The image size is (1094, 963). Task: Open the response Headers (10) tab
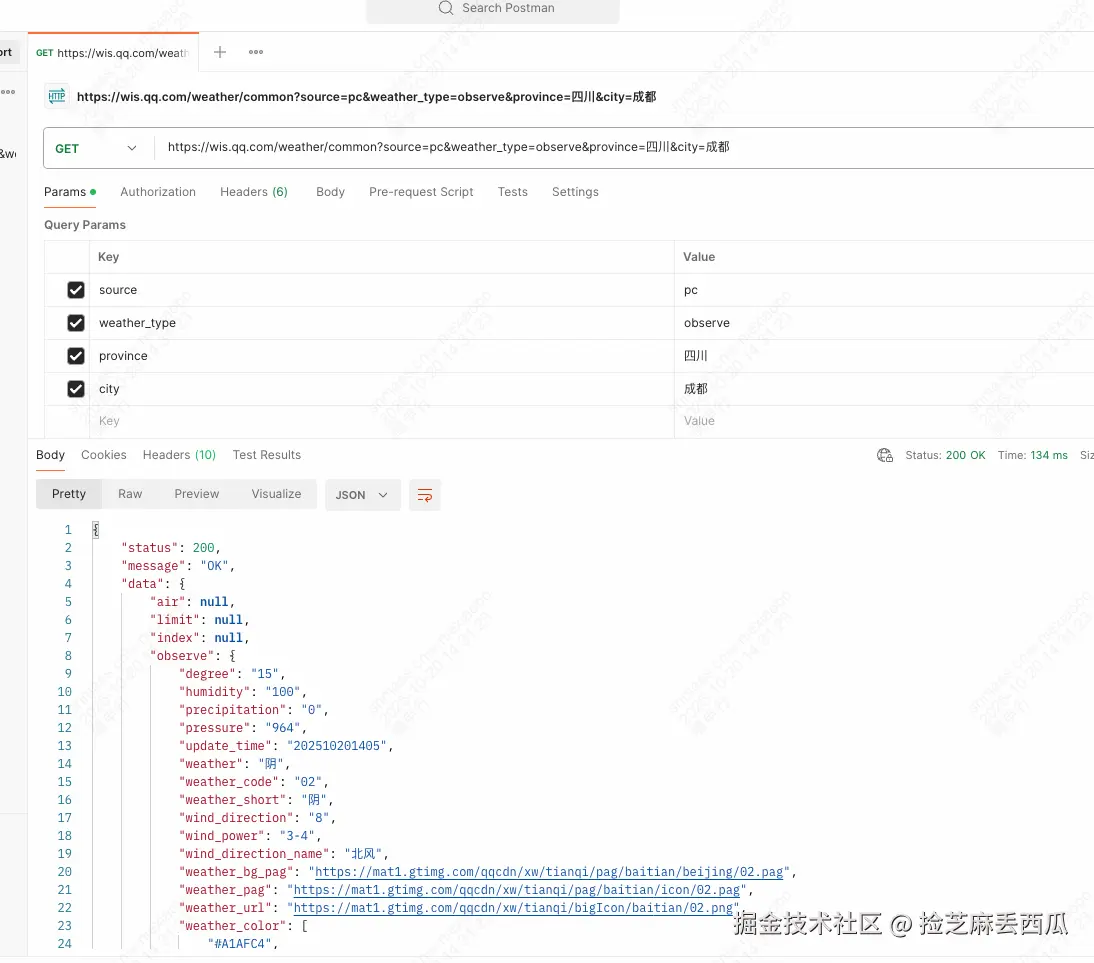coord(179,455)
